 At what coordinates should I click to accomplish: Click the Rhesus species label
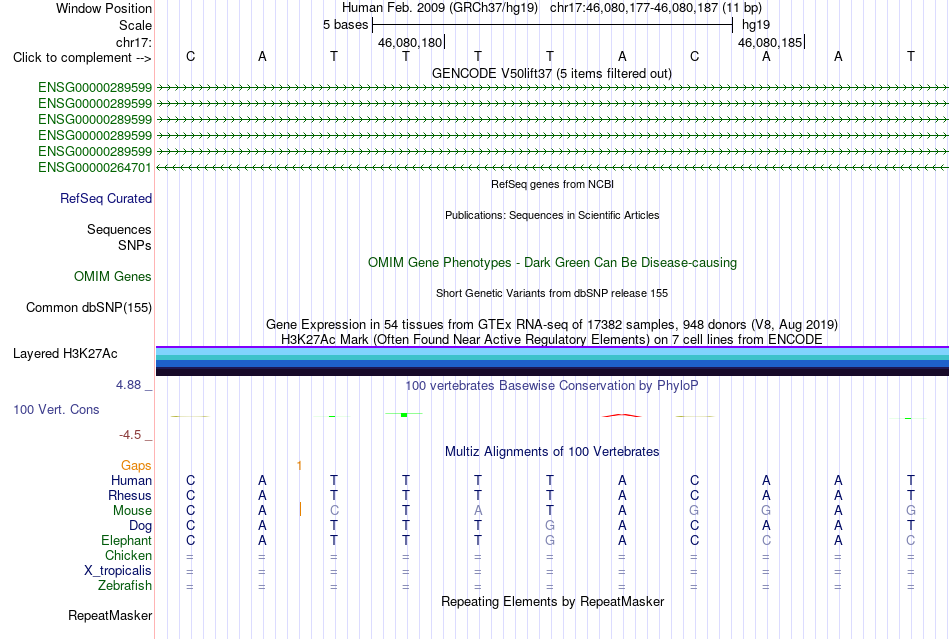coord(130,495)
